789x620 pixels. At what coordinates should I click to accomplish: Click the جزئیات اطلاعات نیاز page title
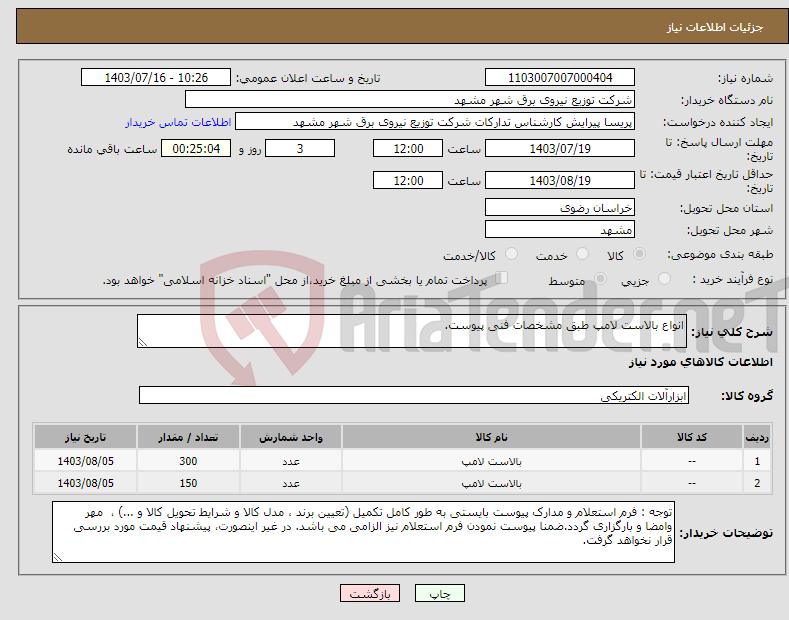tap(715, 27)
